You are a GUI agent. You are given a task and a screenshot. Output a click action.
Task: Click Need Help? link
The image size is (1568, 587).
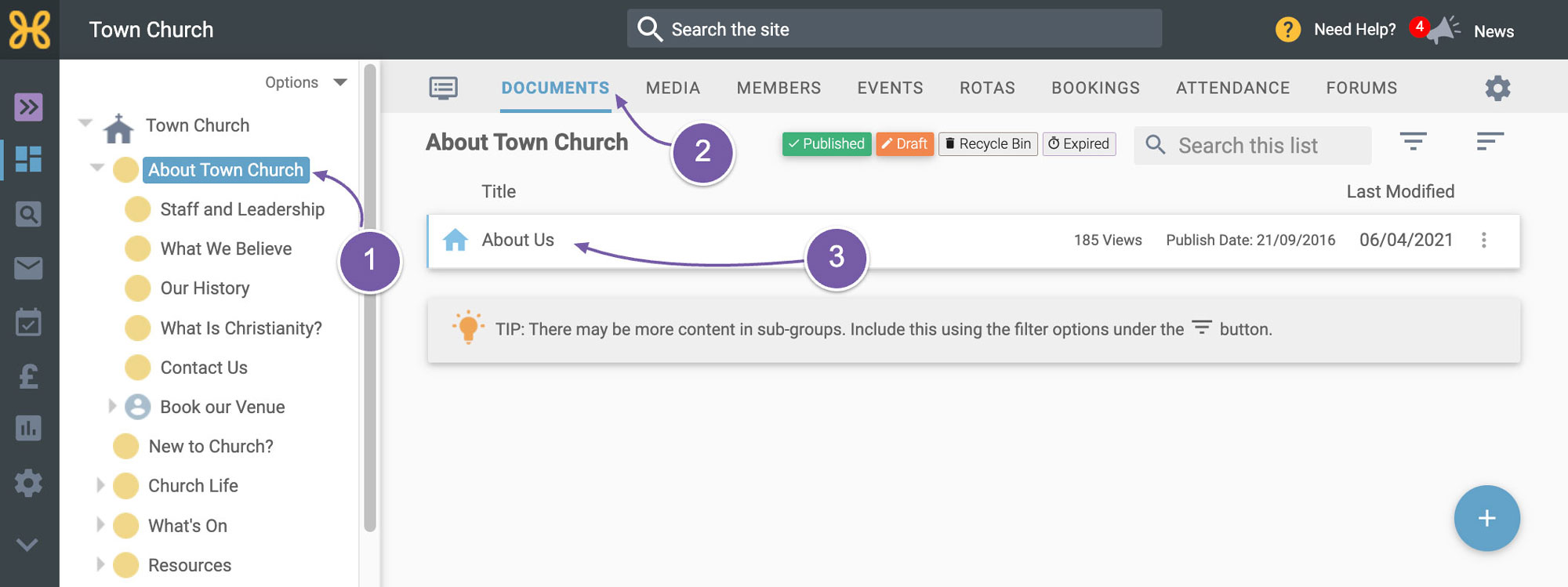[x=1355, y=30]
